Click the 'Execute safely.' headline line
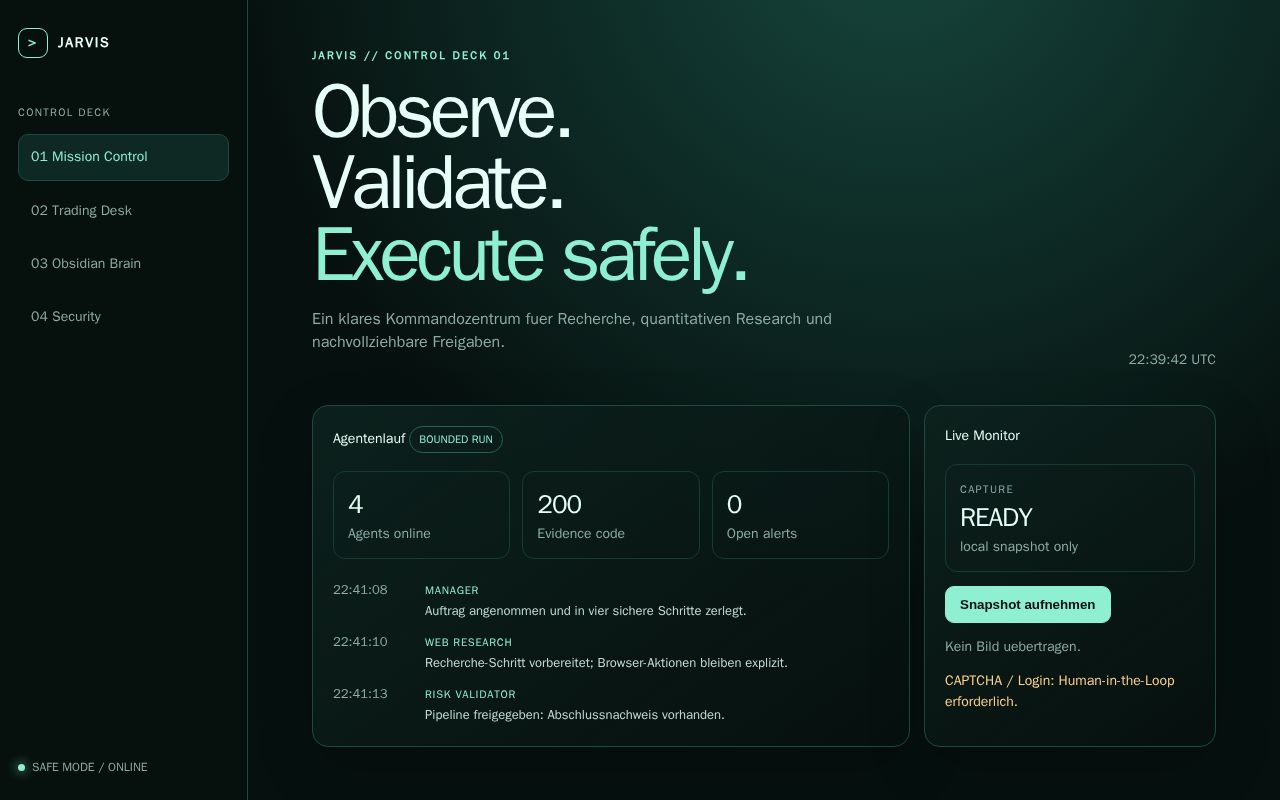1280x800 pixels. tap(530, 255)
